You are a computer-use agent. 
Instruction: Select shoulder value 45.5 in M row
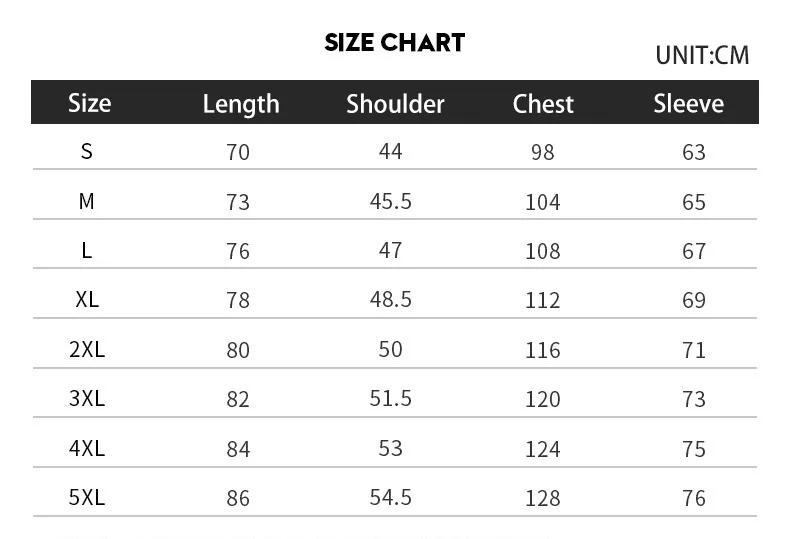tap(391, 201)
